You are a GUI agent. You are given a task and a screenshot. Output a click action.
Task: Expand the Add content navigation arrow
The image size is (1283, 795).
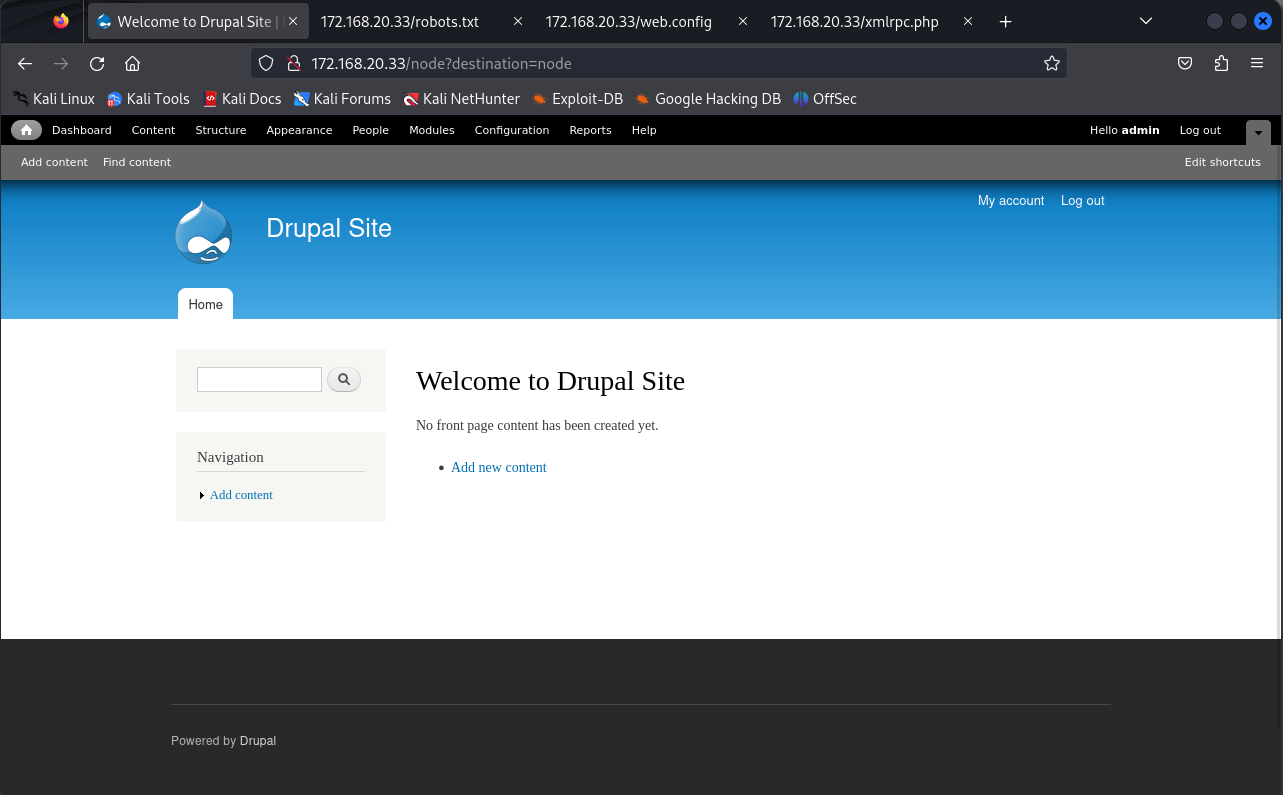click(202, 495)
